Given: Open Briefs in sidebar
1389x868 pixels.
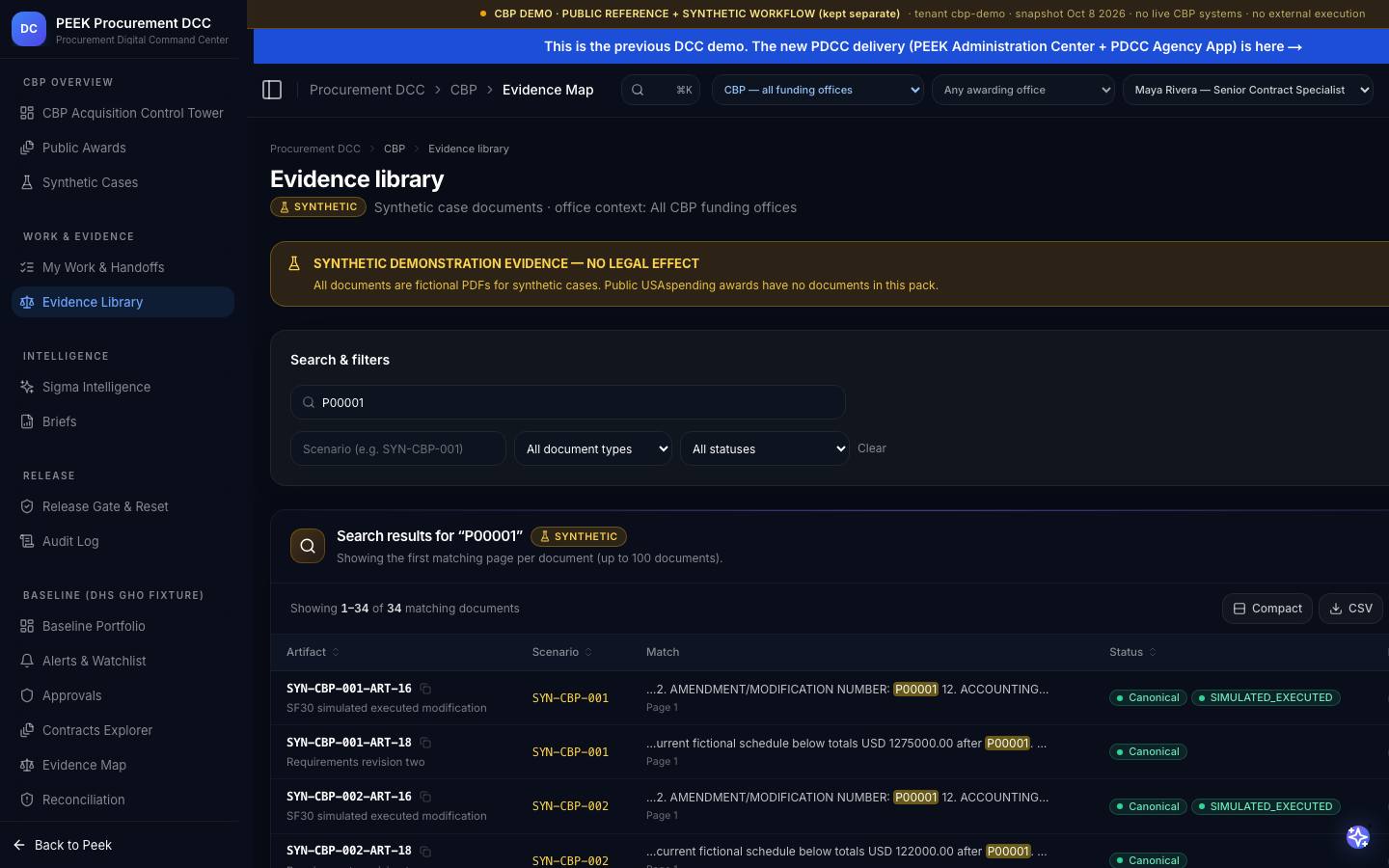Looking at the screenshot, I should (123, 421).
